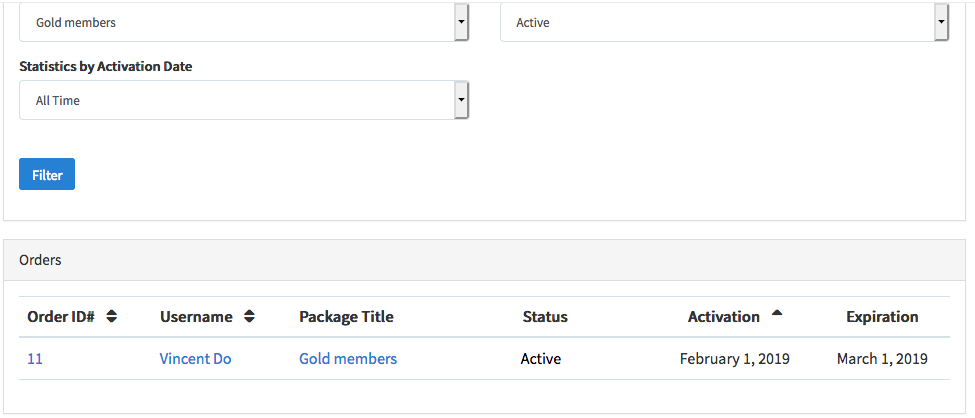Click the February 1, 2019 activation date cell
The width and height of the screenshot is (975, 418).
[x=734, y=359]
